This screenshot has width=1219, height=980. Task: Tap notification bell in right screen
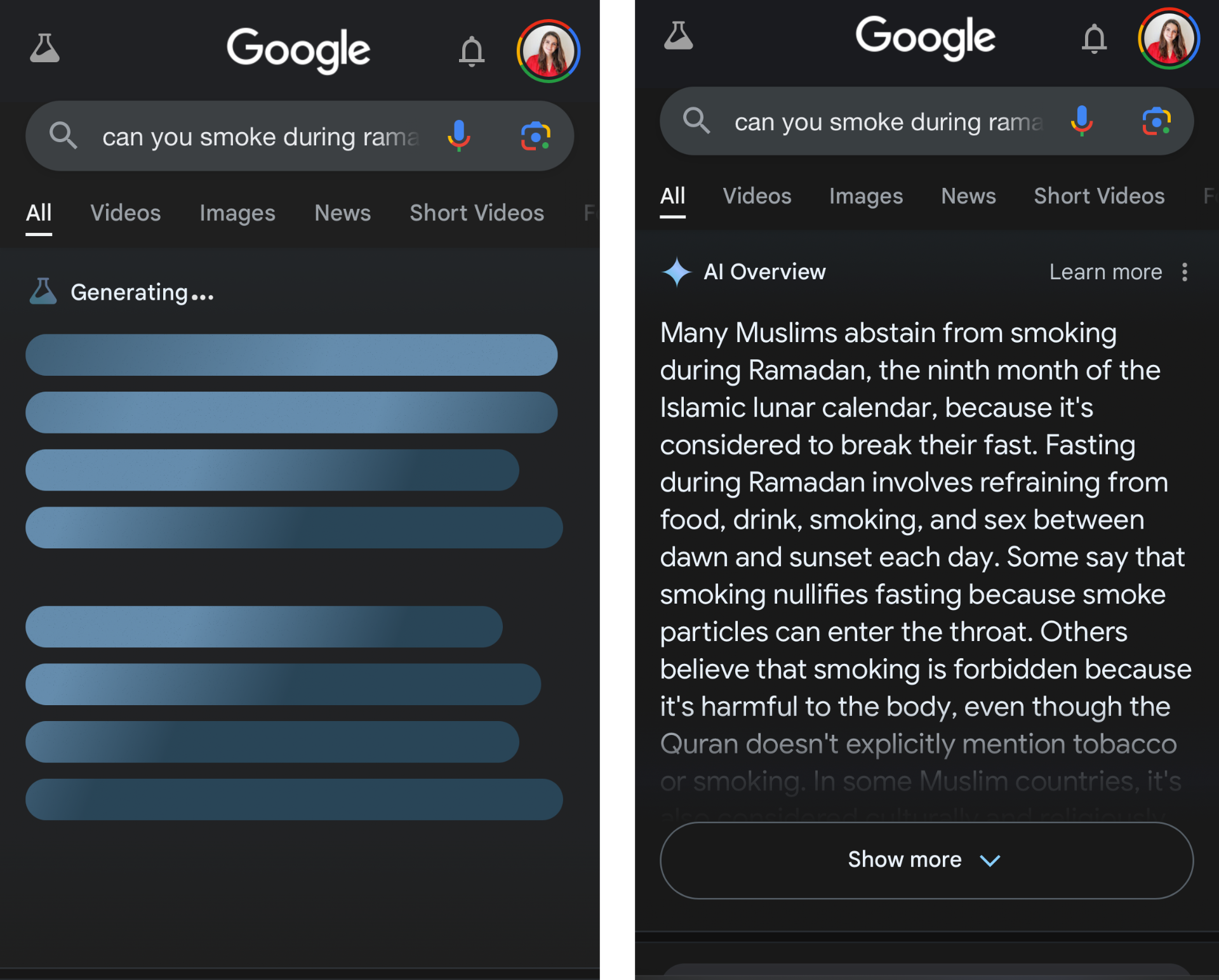click(1094, 38)
